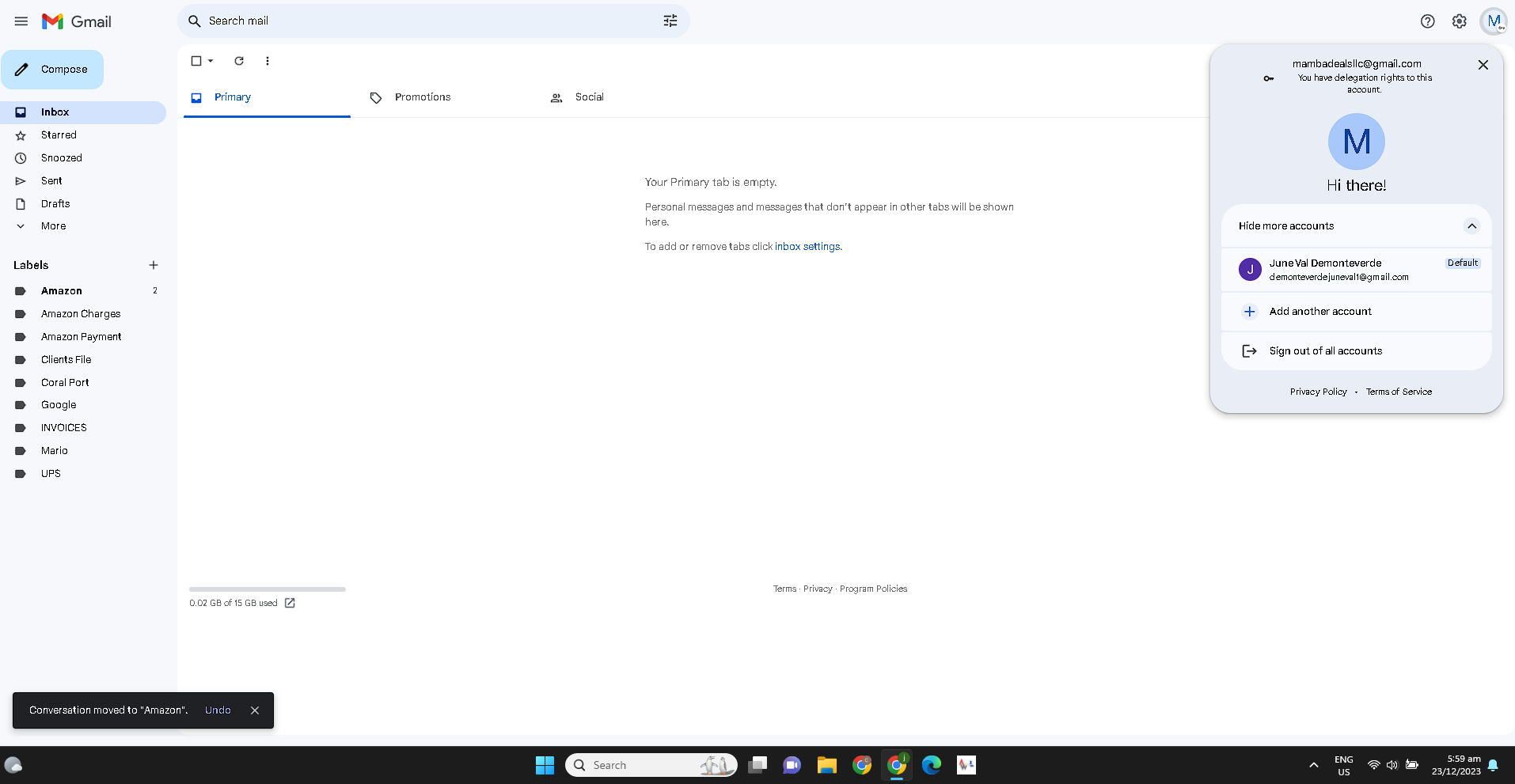Open Microsoft Edge from the taskbar
The height and width of the screenshot is (784, 1515).
tap(932, 765)
